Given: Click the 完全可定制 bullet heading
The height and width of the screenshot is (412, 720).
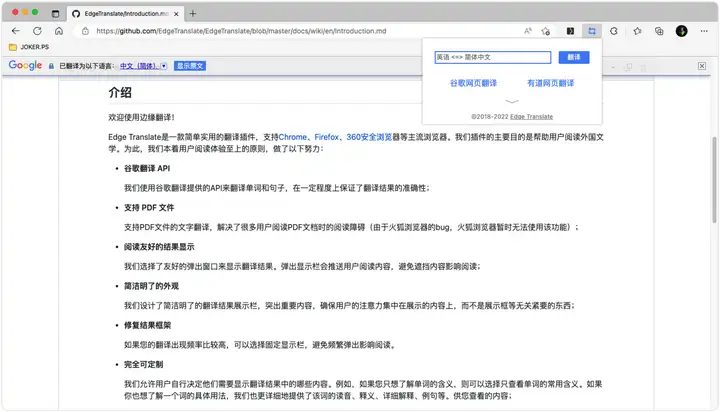Looking at the screenshot, I should [x=143, y=364].
